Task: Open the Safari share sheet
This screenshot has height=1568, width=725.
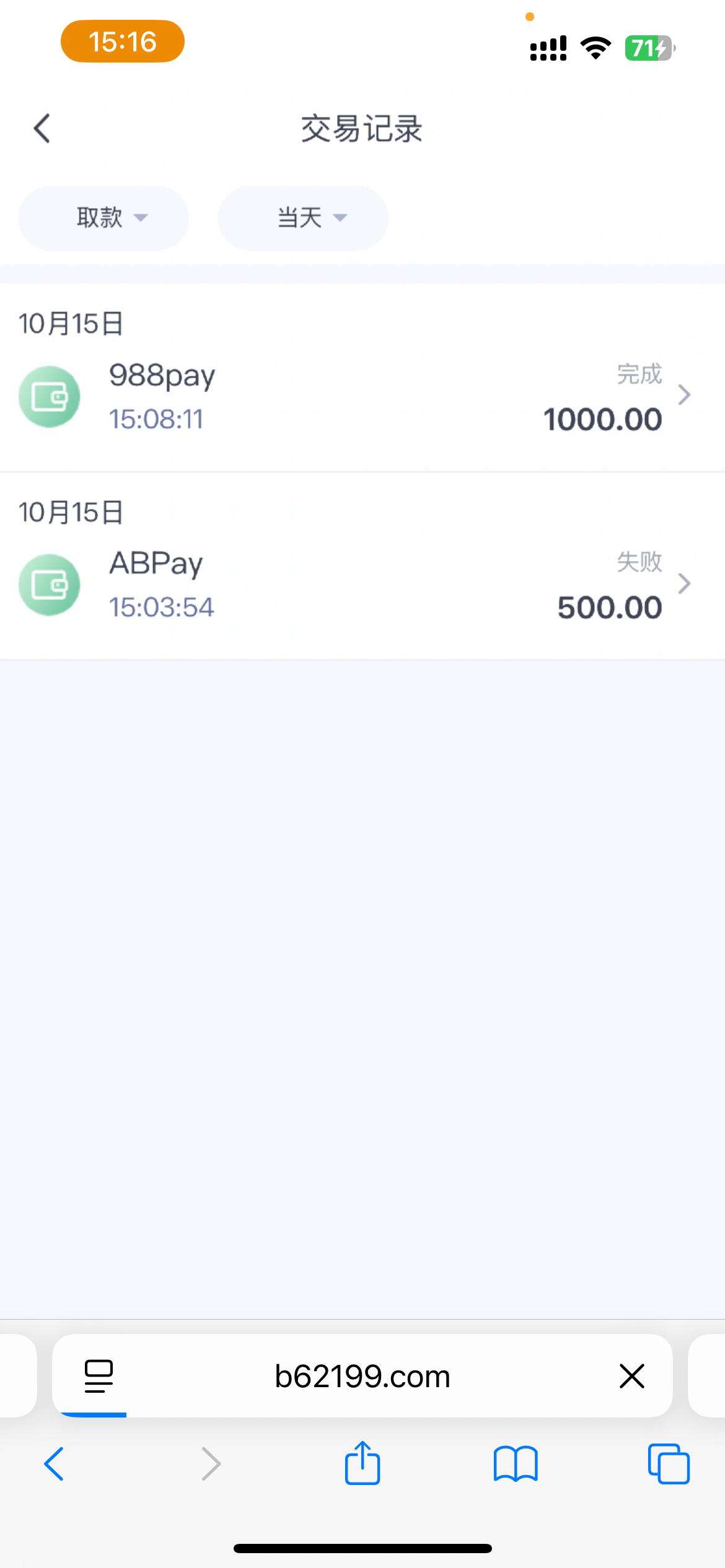Action: (362, 1463)
